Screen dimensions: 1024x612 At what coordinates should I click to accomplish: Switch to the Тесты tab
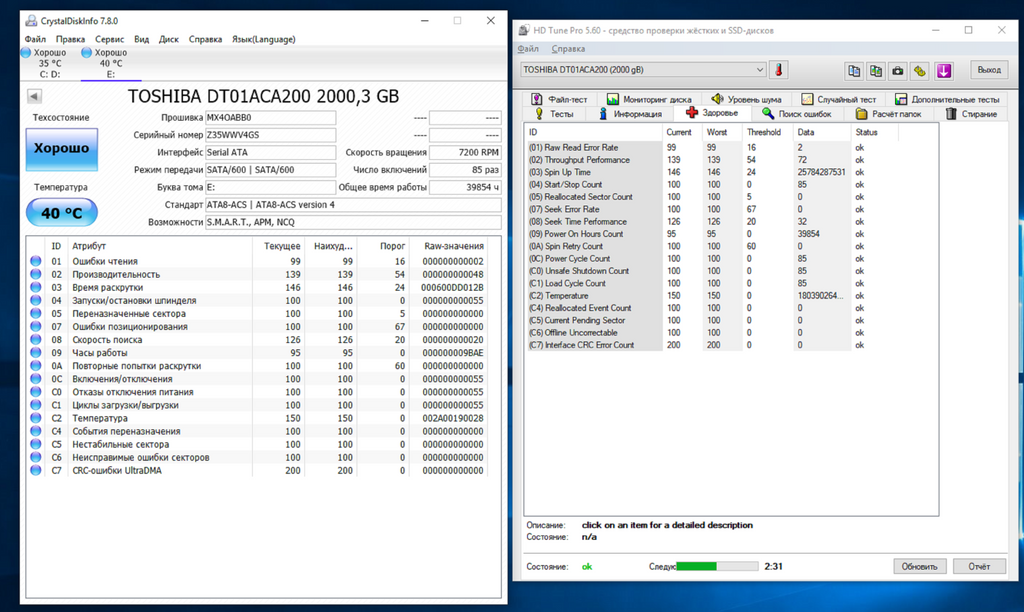554,114
